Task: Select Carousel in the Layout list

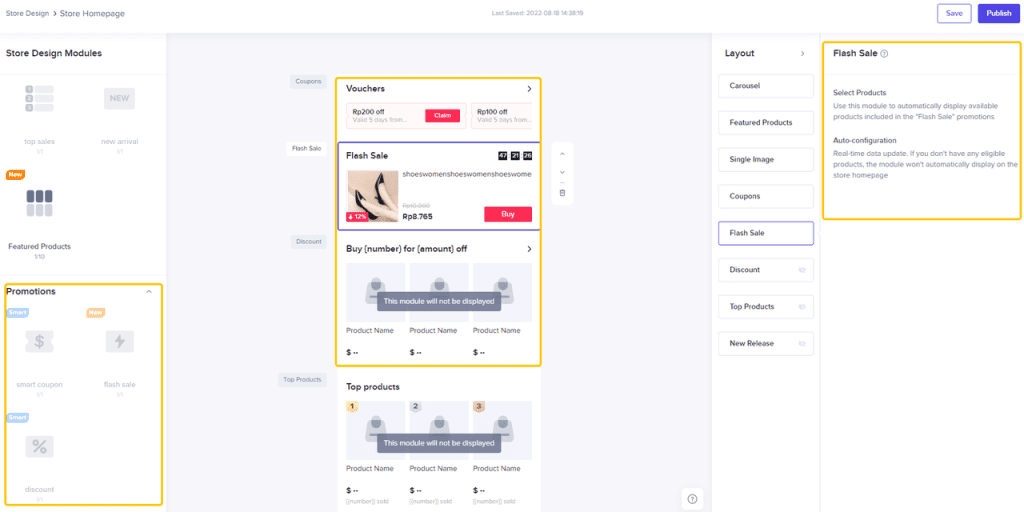Action: coord(766,86)
